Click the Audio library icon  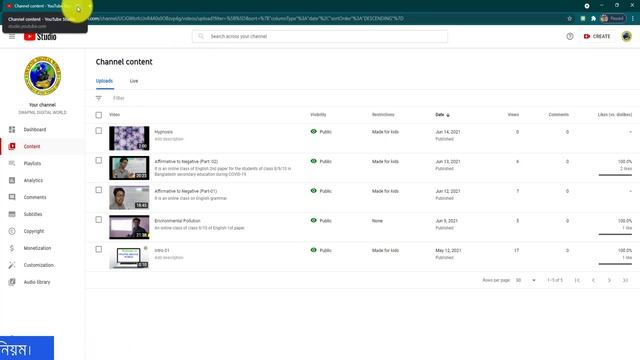12,282
